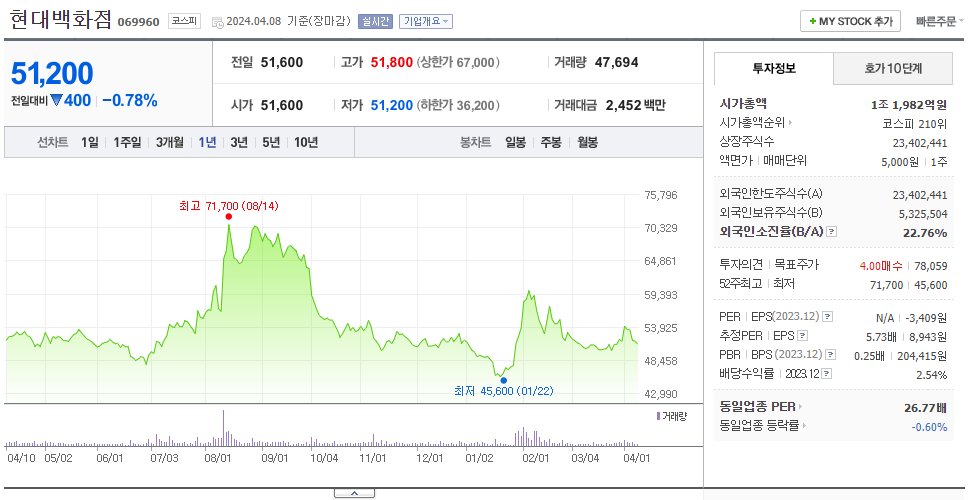Screen dimensions: 968x500
Task: Click help icon beside PBR BPS (2023.12)
Action: click(x=831, y=355)
